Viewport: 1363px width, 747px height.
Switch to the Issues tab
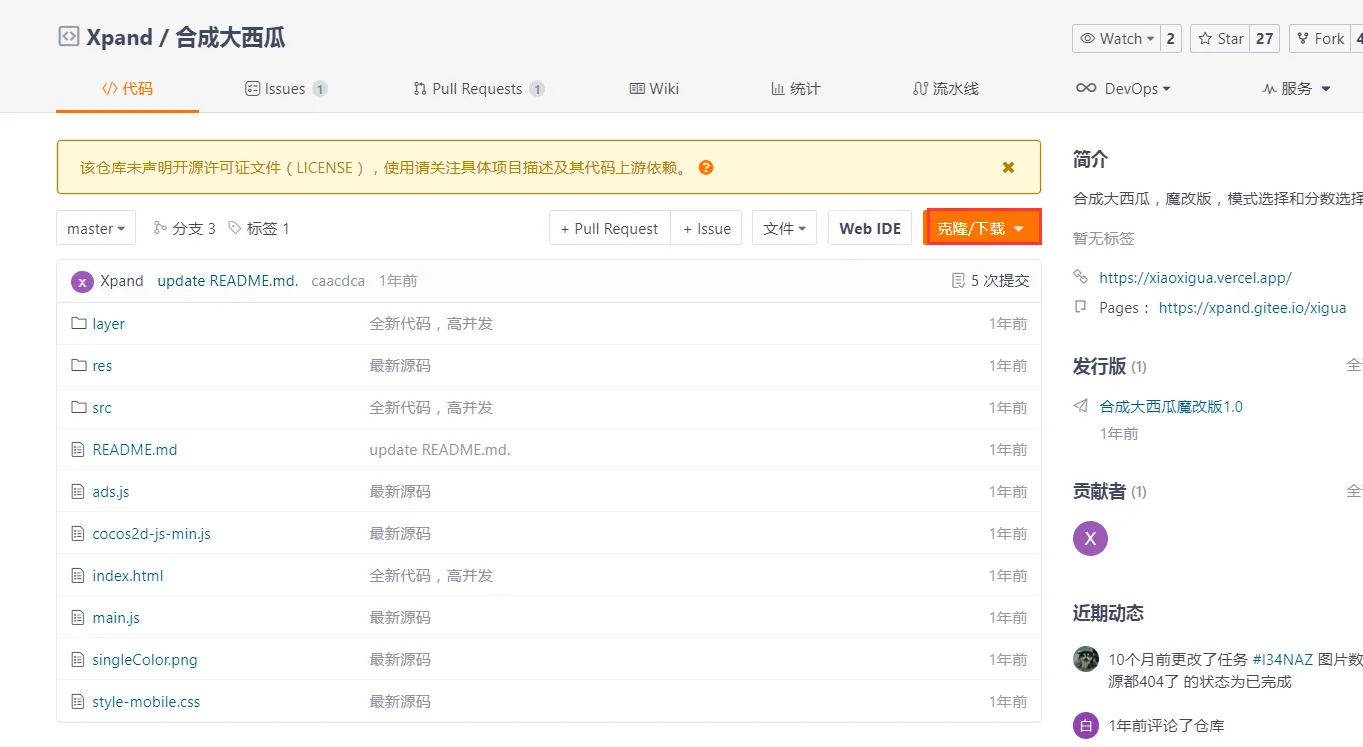tap(286, 89)
